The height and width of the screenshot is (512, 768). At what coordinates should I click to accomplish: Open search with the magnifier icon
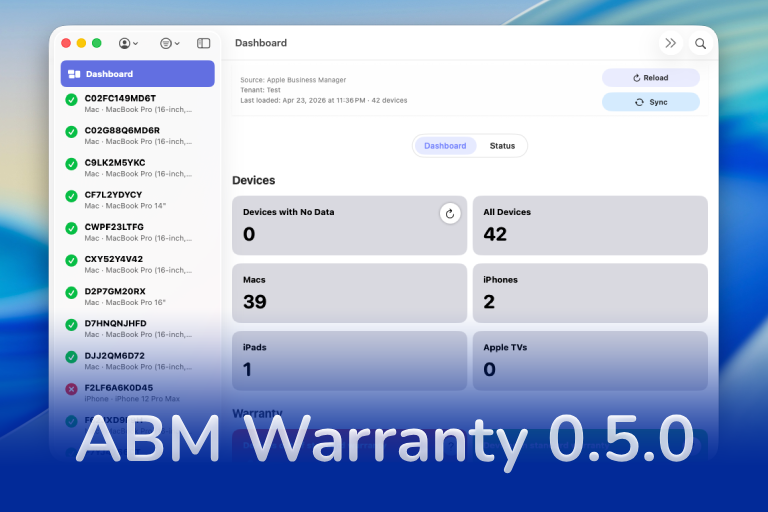(700, 44)
